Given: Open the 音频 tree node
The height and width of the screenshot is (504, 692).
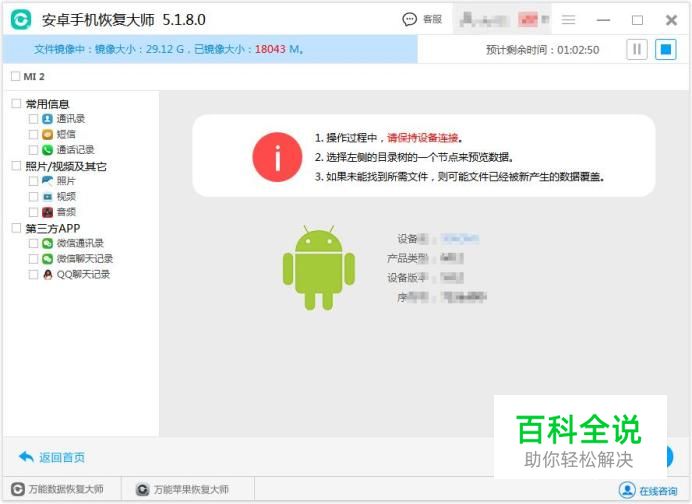Looking at the screenshot, I should pos(66,212).
